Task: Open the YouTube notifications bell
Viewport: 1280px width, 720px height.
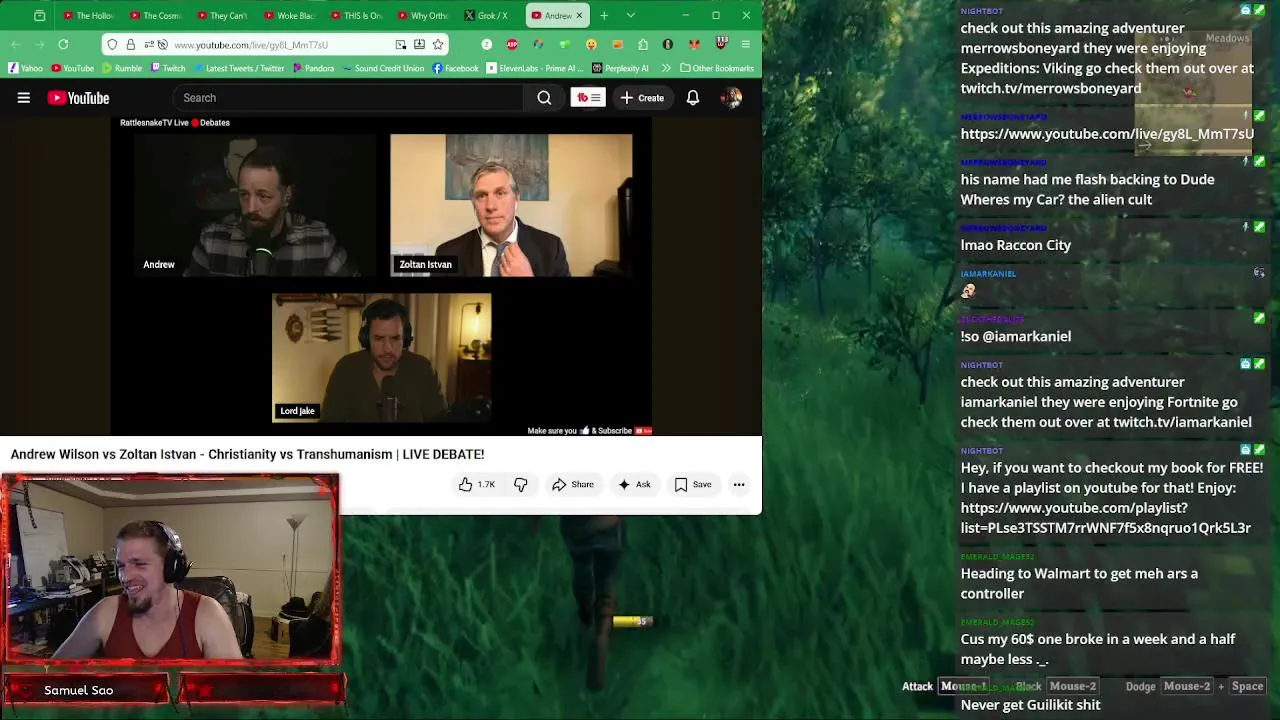Action: (x=693, y=98)
